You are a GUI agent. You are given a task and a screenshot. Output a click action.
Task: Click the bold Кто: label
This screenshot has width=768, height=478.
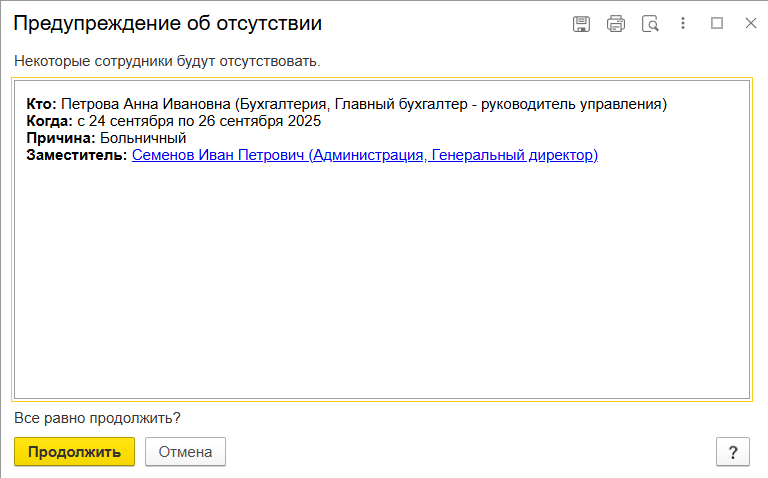42,104
